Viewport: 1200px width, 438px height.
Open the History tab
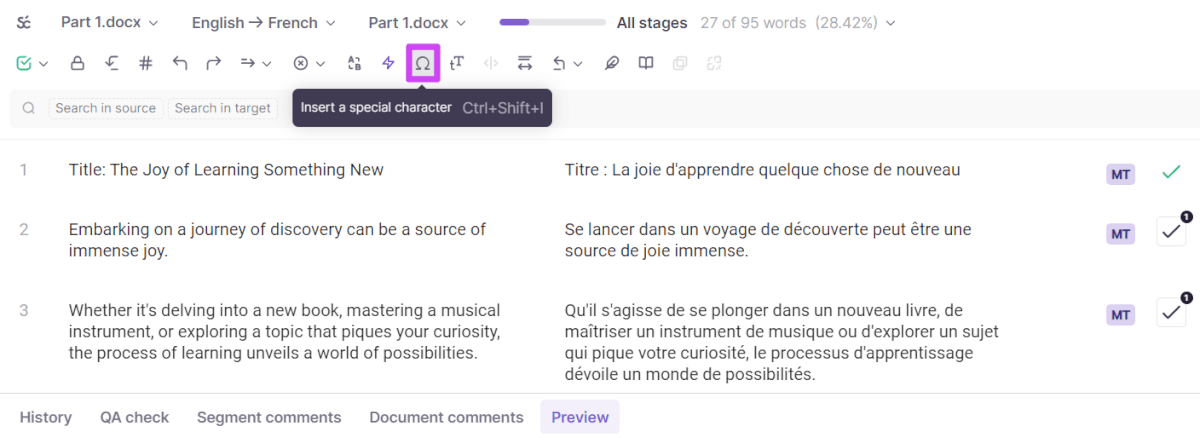pyautogui.click(x=46, y=417)
